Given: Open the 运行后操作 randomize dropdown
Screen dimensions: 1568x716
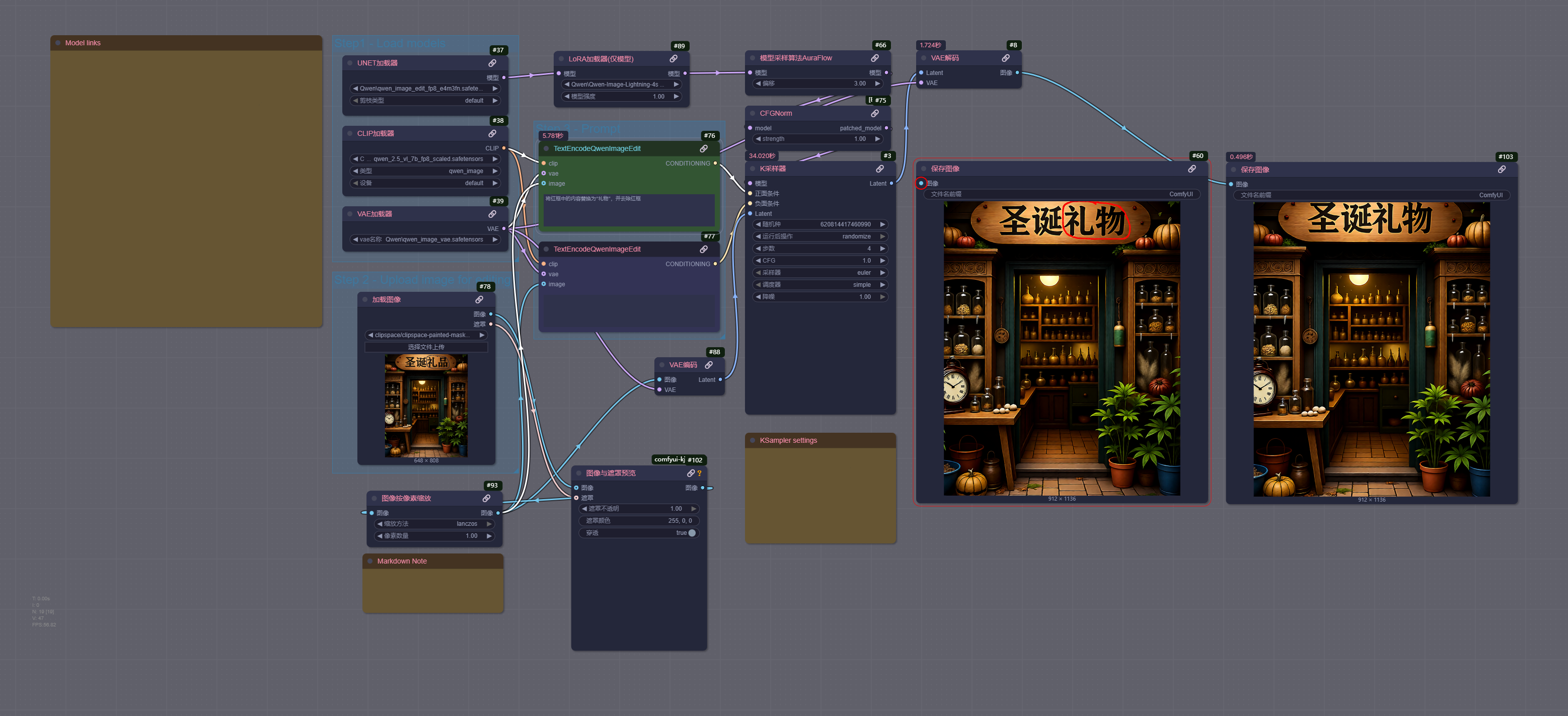Looking at the screenshot, I should point(820,236).
